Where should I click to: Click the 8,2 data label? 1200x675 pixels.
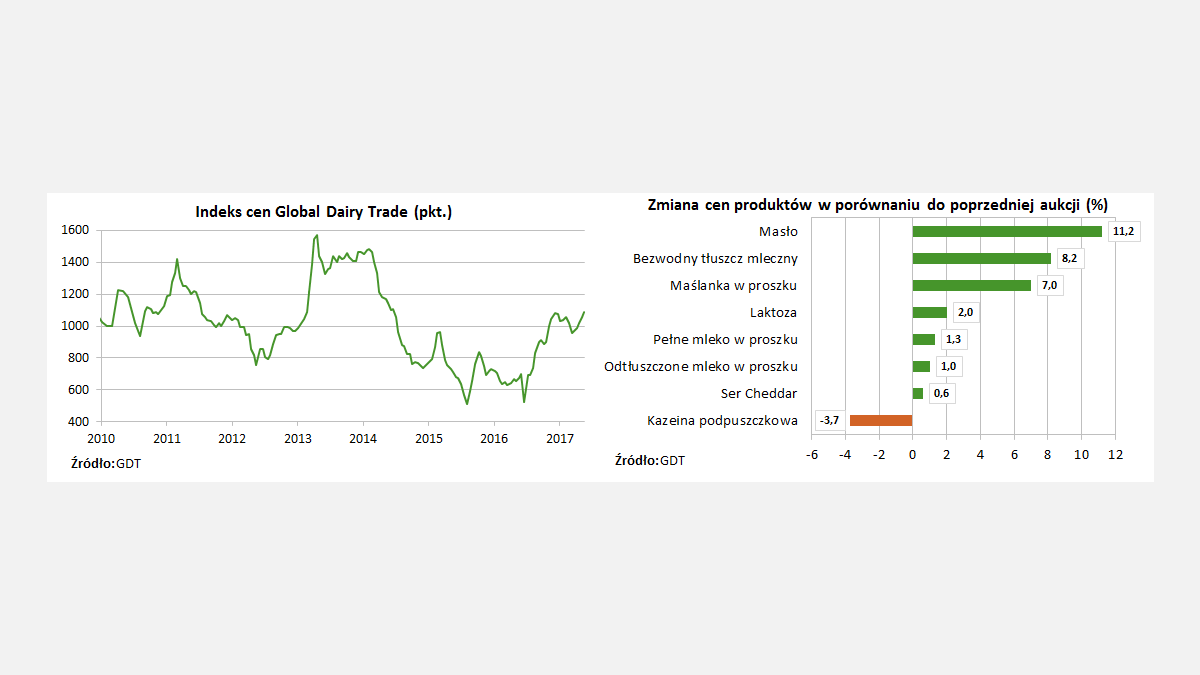1069,259
